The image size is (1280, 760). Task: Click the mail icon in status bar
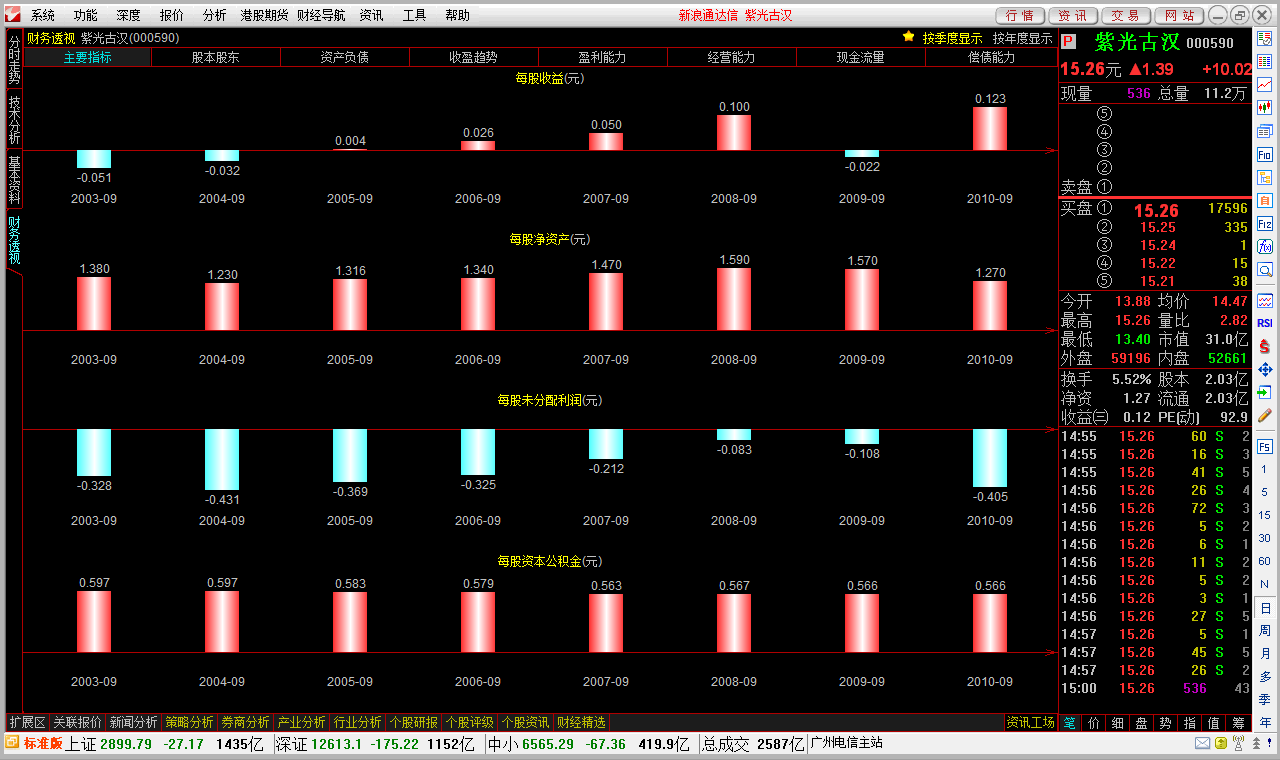pyautogui.click(x=1202, y=744)
